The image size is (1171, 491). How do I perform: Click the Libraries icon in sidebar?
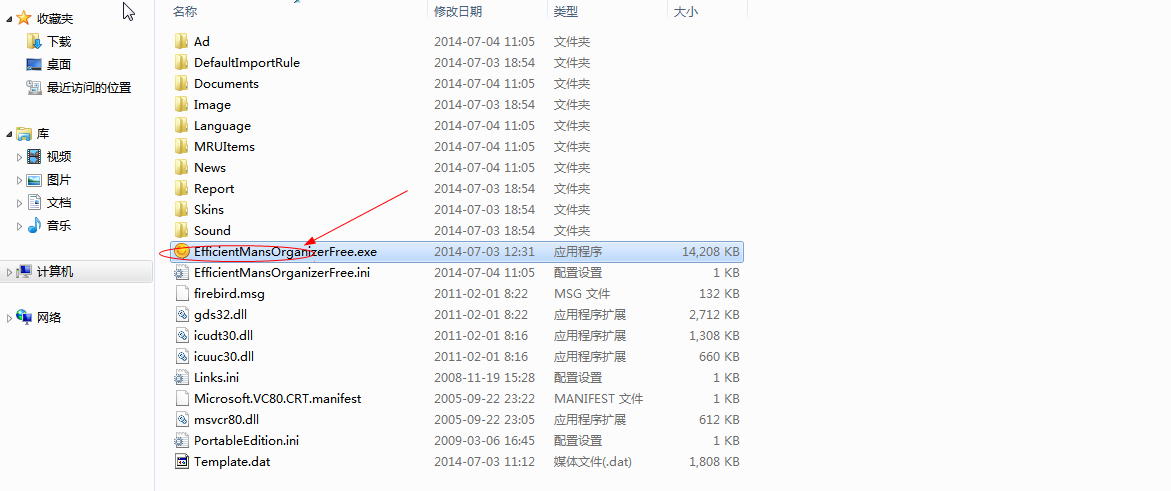point(24,134)
